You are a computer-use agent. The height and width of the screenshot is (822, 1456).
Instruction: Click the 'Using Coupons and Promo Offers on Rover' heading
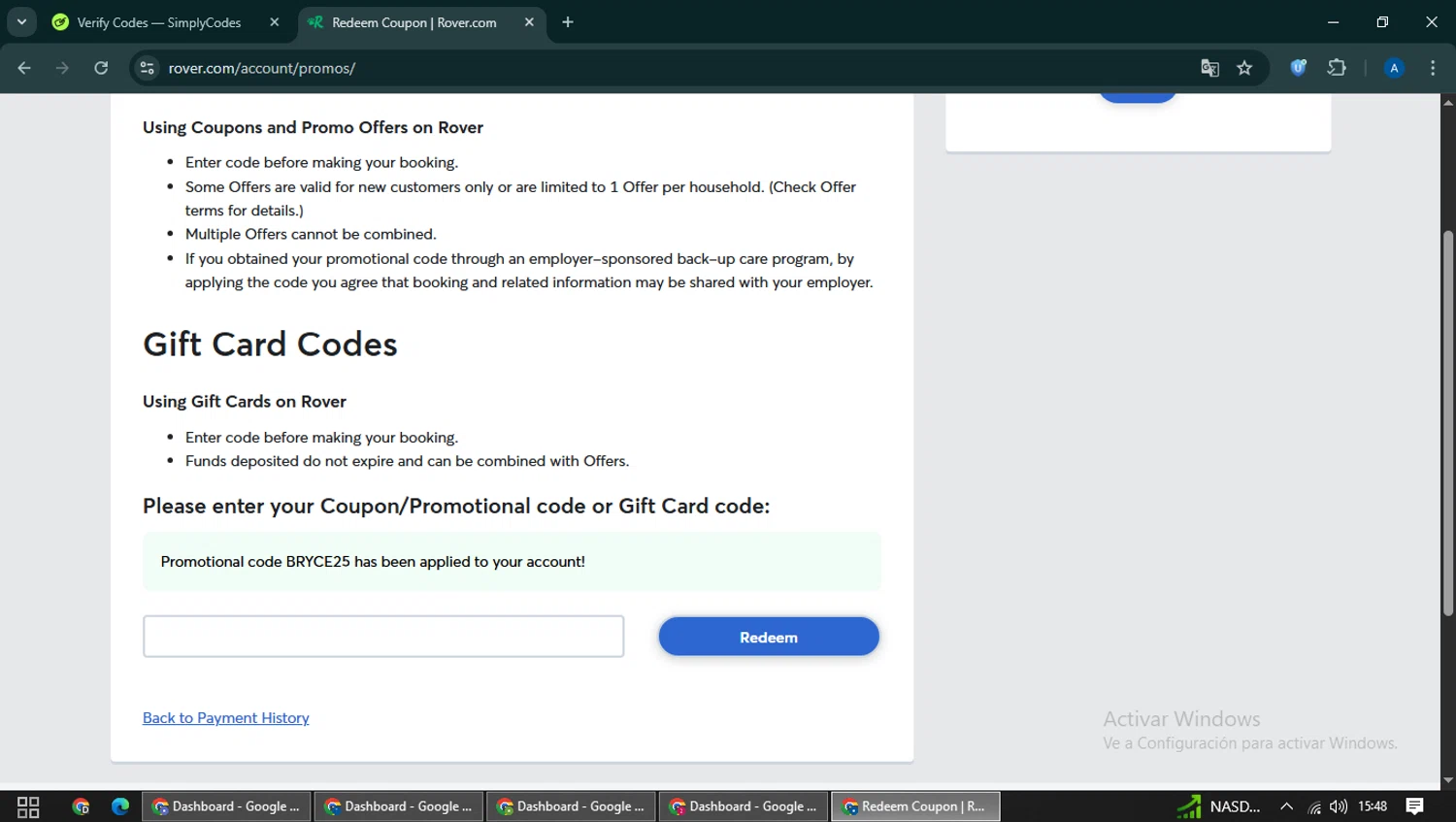point(313,127)
